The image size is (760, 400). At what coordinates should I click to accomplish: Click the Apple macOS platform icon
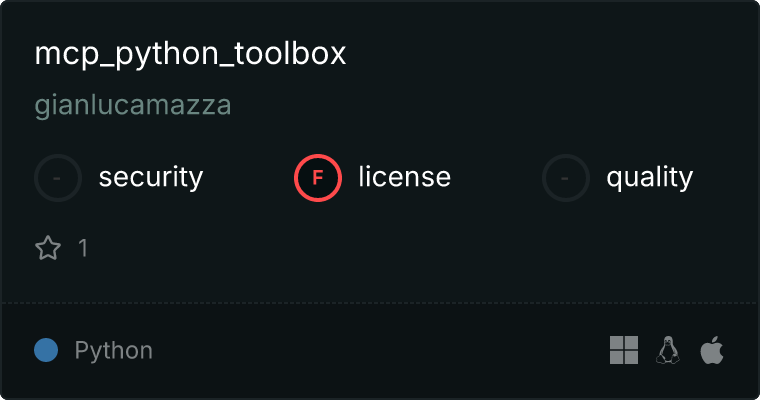[x=712, y=350]
